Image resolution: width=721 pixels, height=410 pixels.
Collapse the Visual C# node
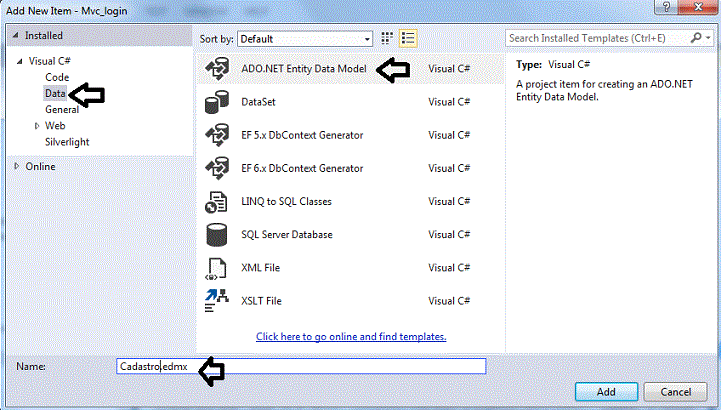pyautogui.click(x=20, y=61)
